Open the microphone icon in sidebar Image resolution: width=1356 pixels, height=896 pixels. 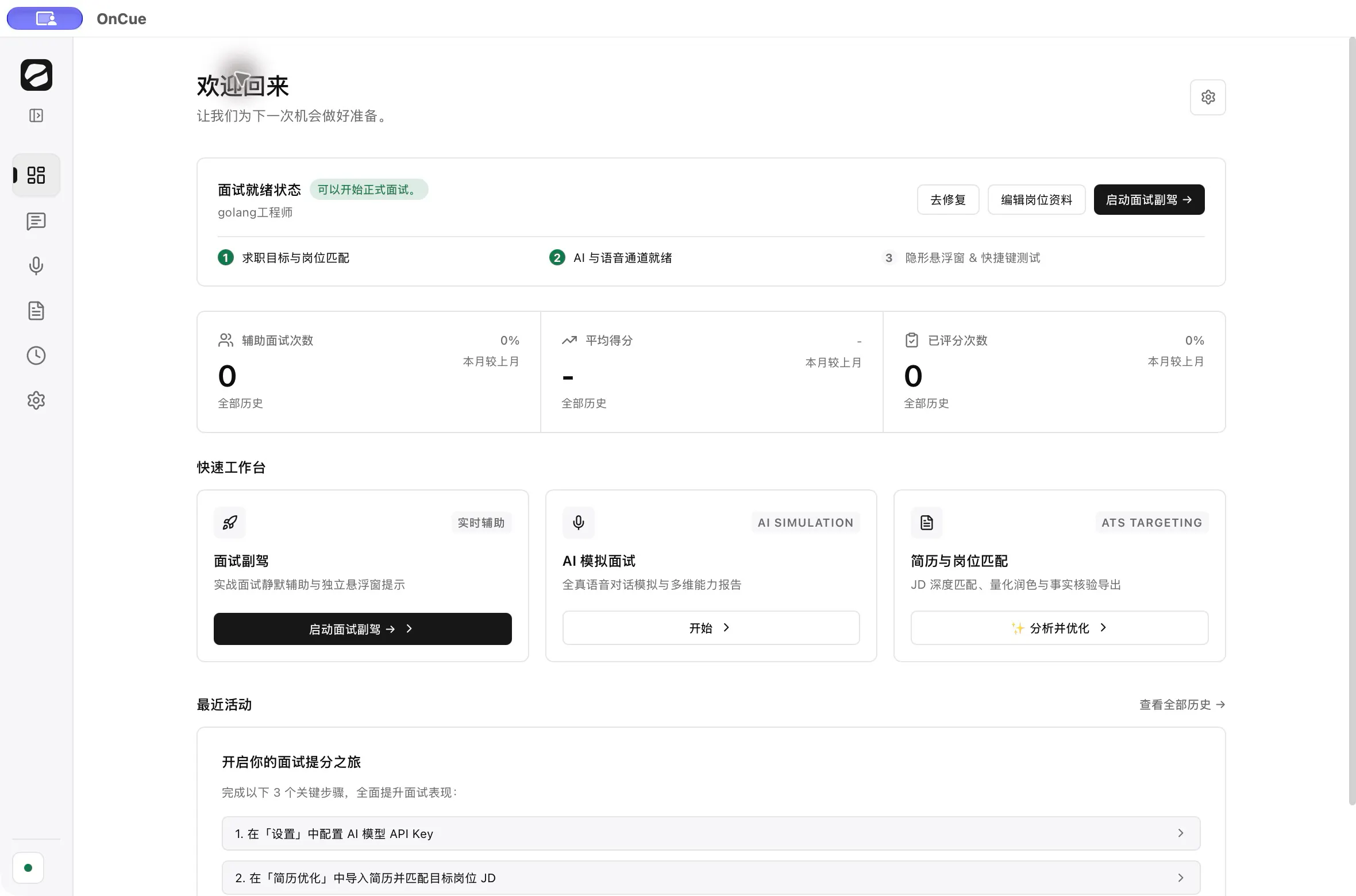[x=36, y=265]
